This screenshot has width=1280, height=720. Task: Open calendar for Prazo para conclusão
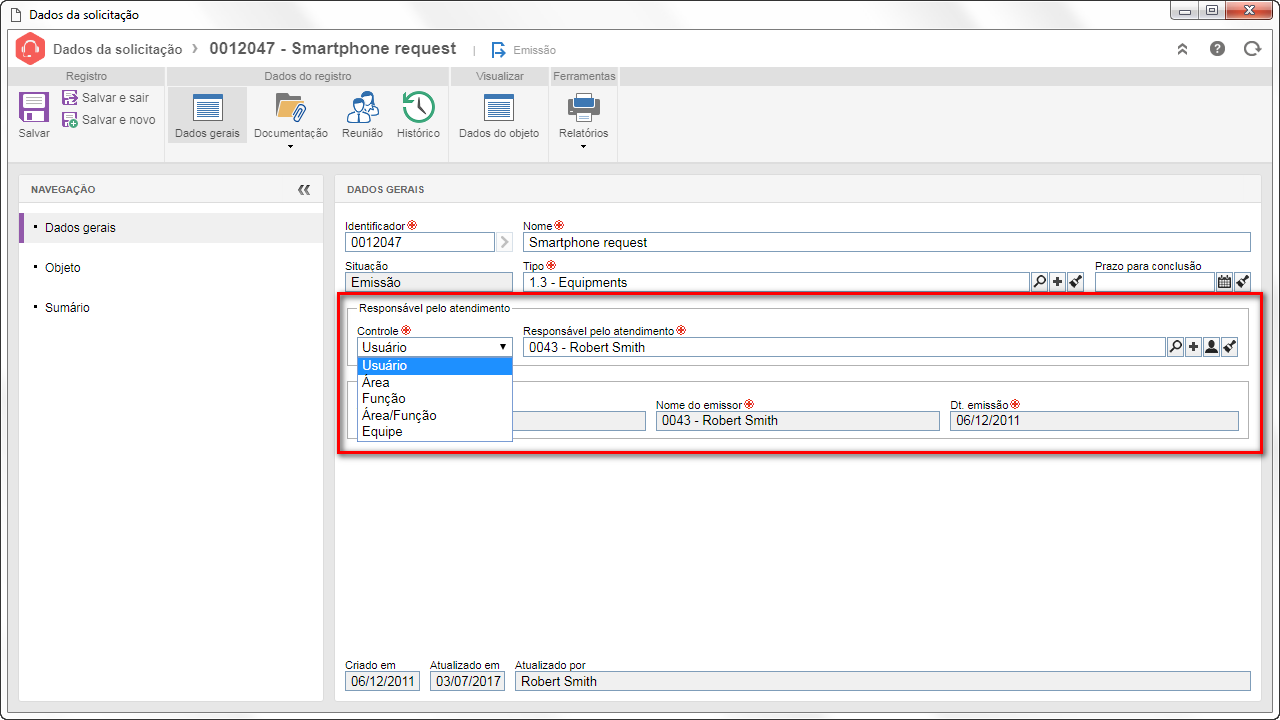[1224, 282]
